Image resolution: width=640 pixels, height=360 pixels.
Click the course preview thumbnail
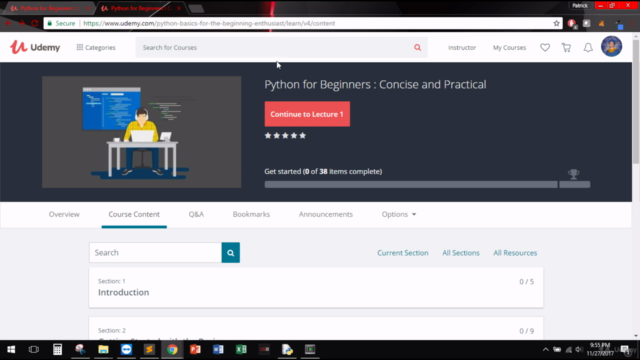[142, 132]
